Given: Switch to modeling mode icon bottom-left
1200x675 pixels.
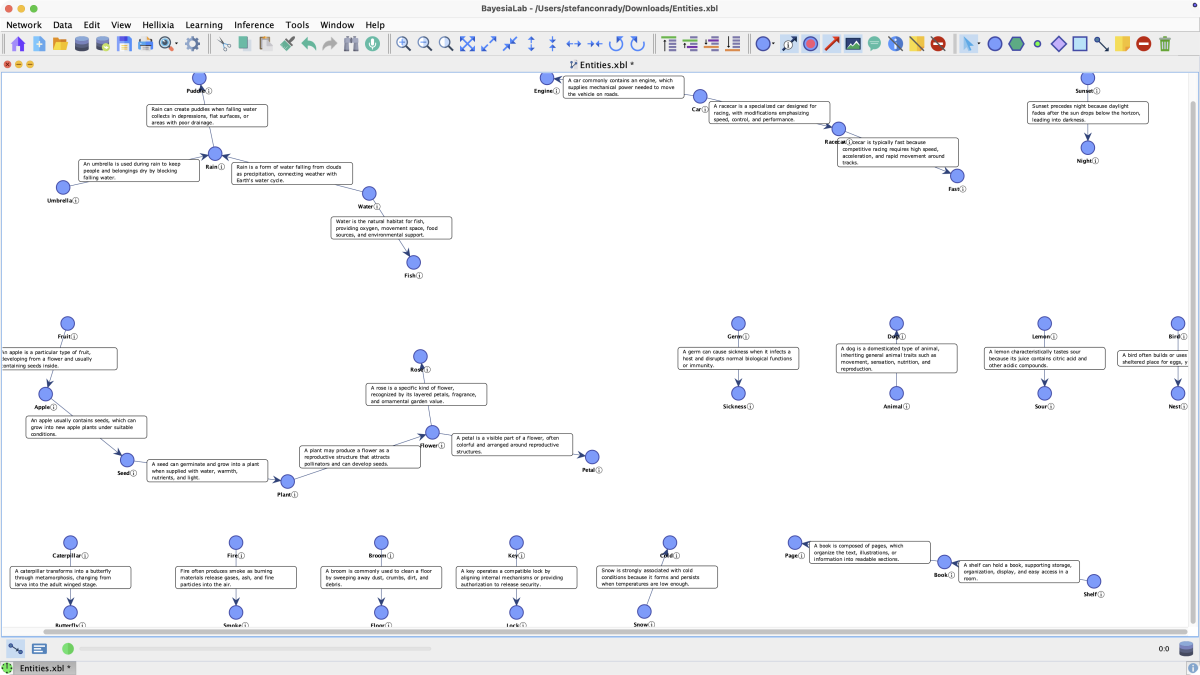Looking at the screenshot, I should [x=16, y=648].
